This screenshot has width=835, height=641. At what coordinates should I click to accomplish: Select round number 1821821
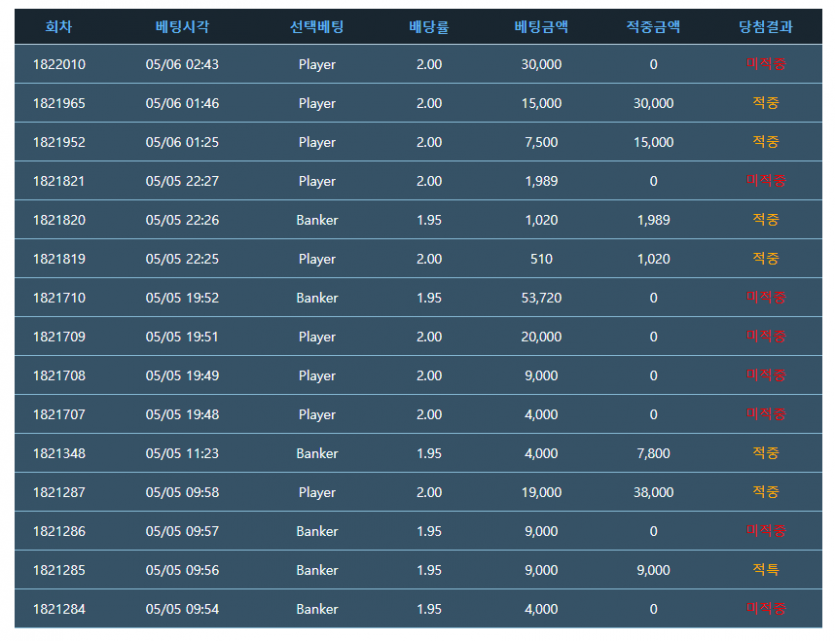coord(59,181)
